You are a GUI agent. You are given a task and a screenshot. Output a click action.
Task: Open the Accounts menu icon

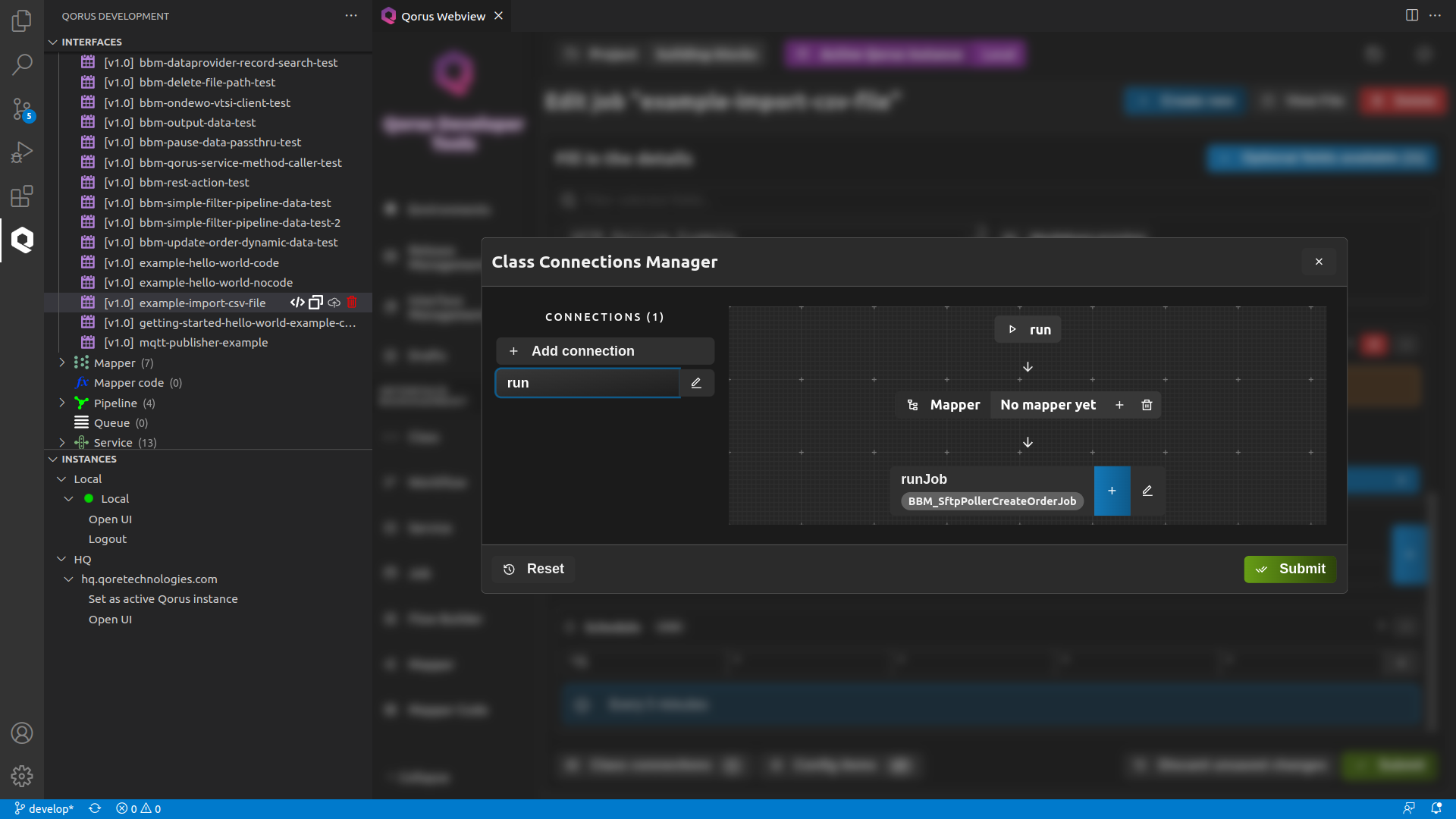coord(22,733)
